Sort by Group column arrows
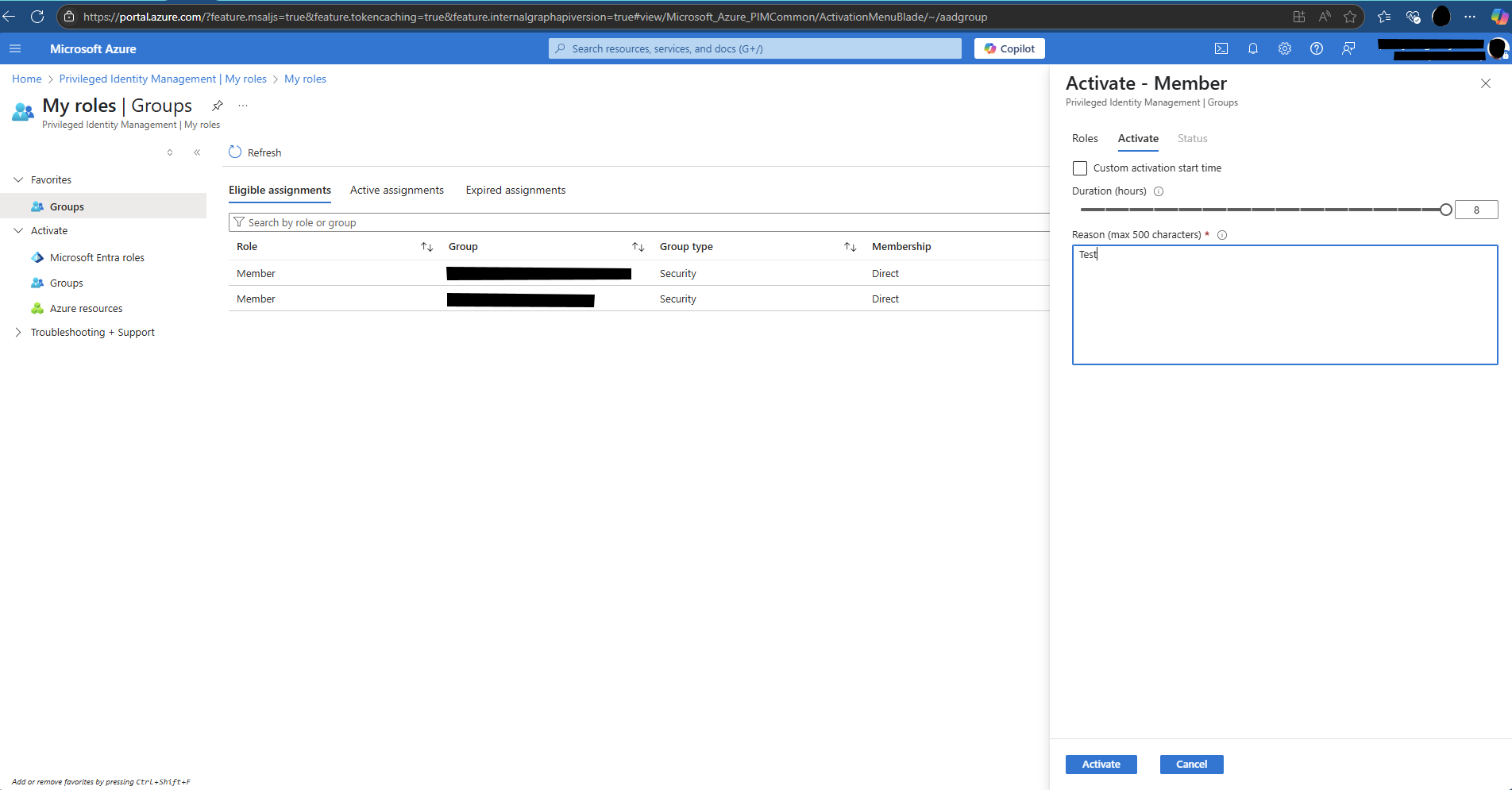Image resolution: width=1512 pixels, height=790 pixels. coord(638,247)
